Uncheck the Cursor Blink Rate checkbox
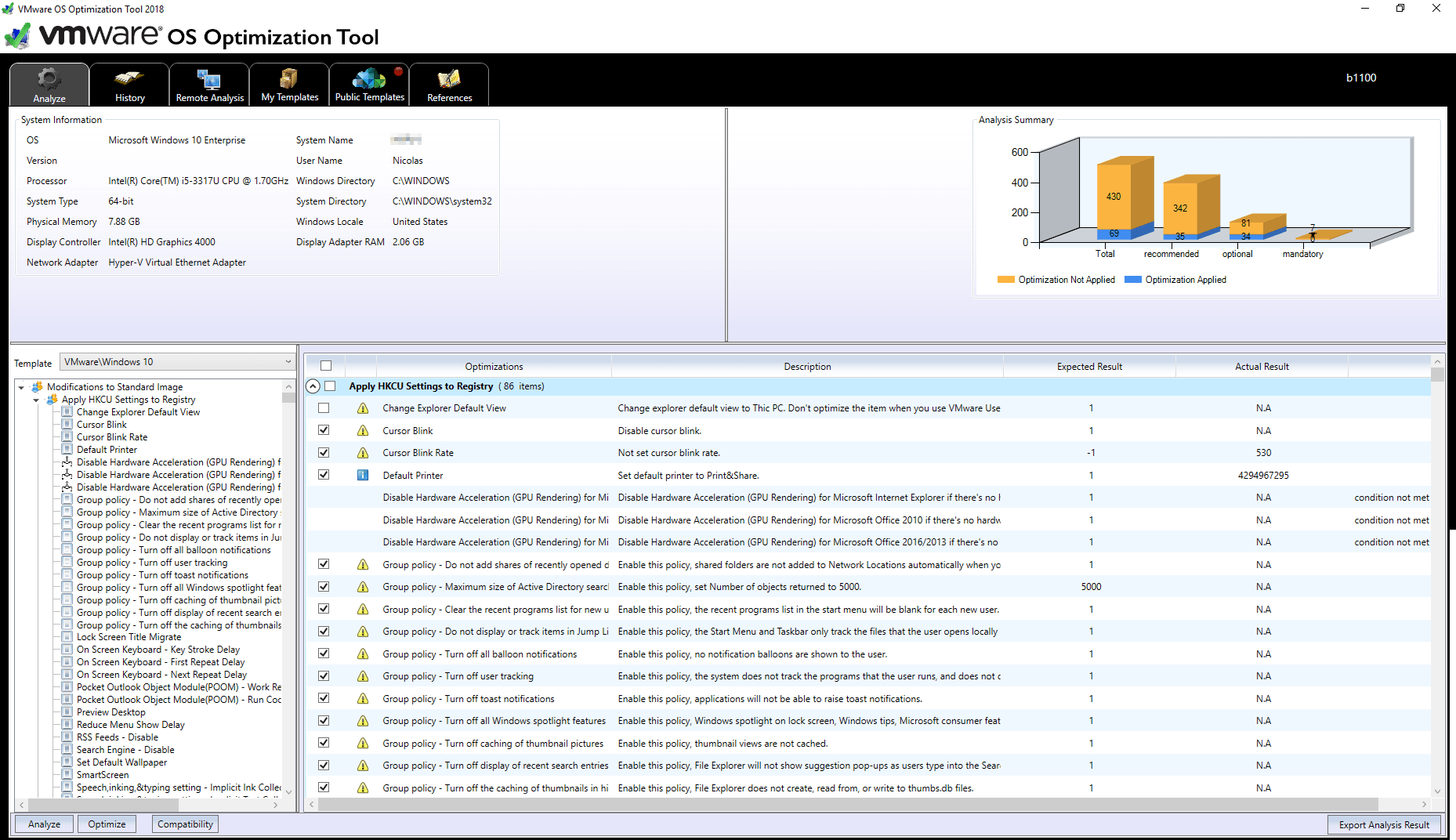 coord(324,453)
